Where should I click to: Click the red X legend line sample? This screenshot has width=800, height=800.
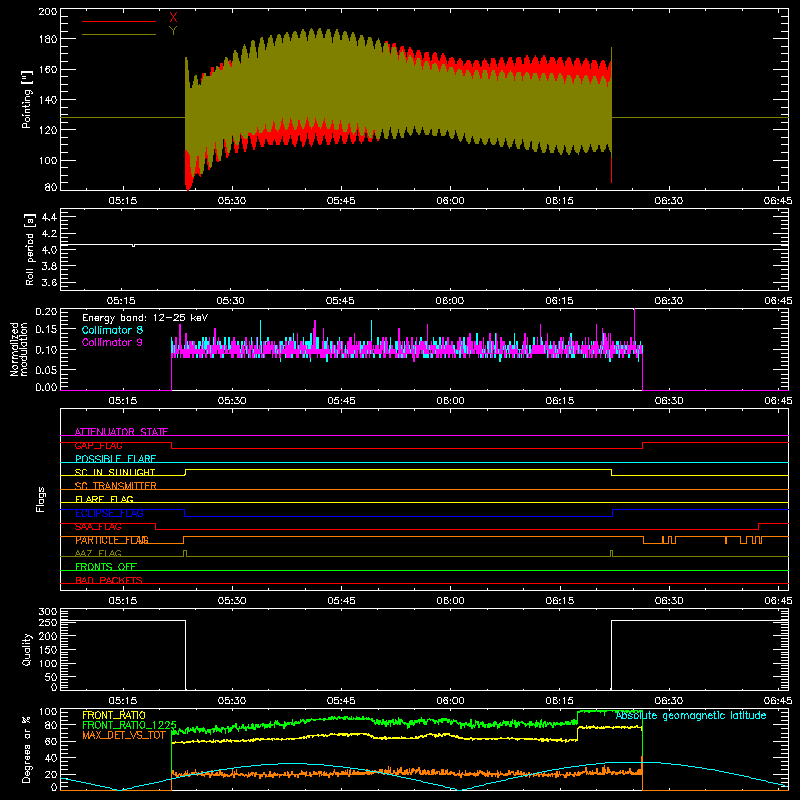click(x=119, y=21)
